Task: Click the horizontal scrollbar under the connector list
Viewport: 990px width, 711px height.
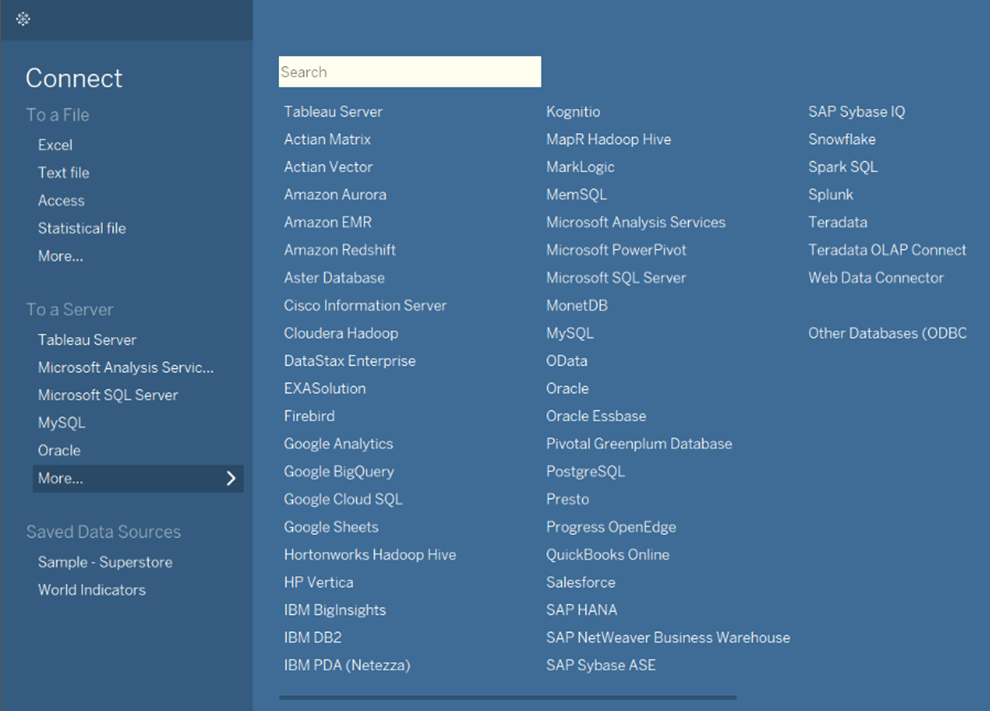Action: [508, 698]
